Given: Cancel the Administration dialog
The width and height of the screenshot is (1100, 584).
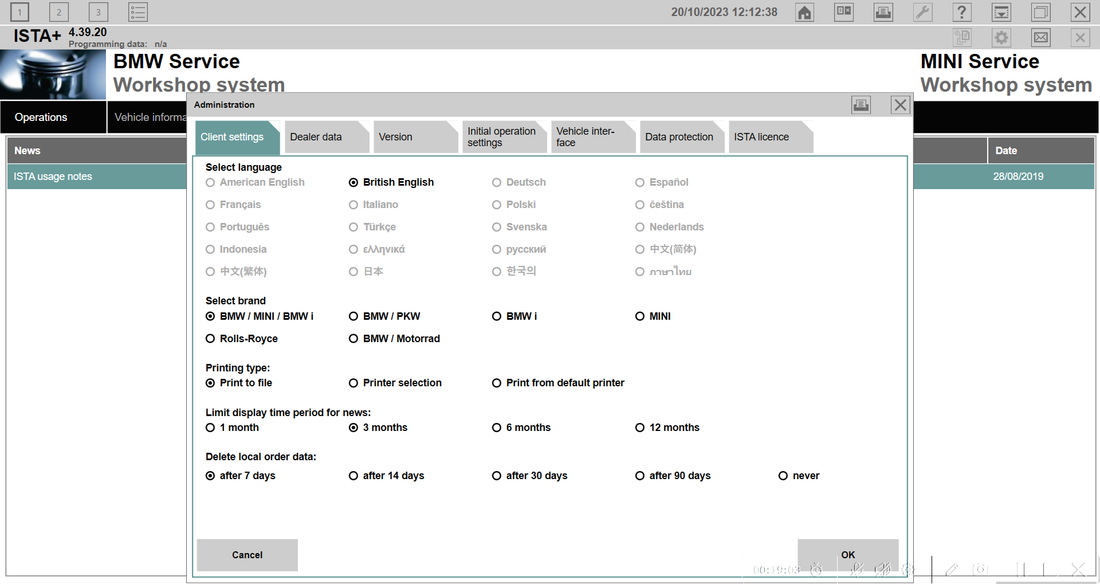Looking at the screenshot, I should [x=247, y=555].
